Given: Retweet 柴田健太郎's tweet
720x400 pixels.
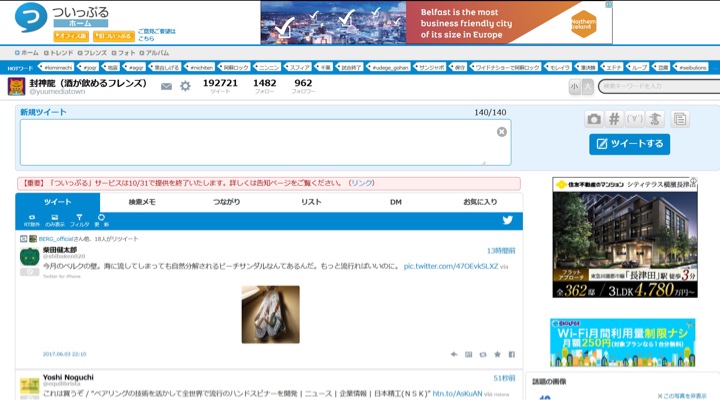Looking at the screenshot, I should tap(483, 354).
